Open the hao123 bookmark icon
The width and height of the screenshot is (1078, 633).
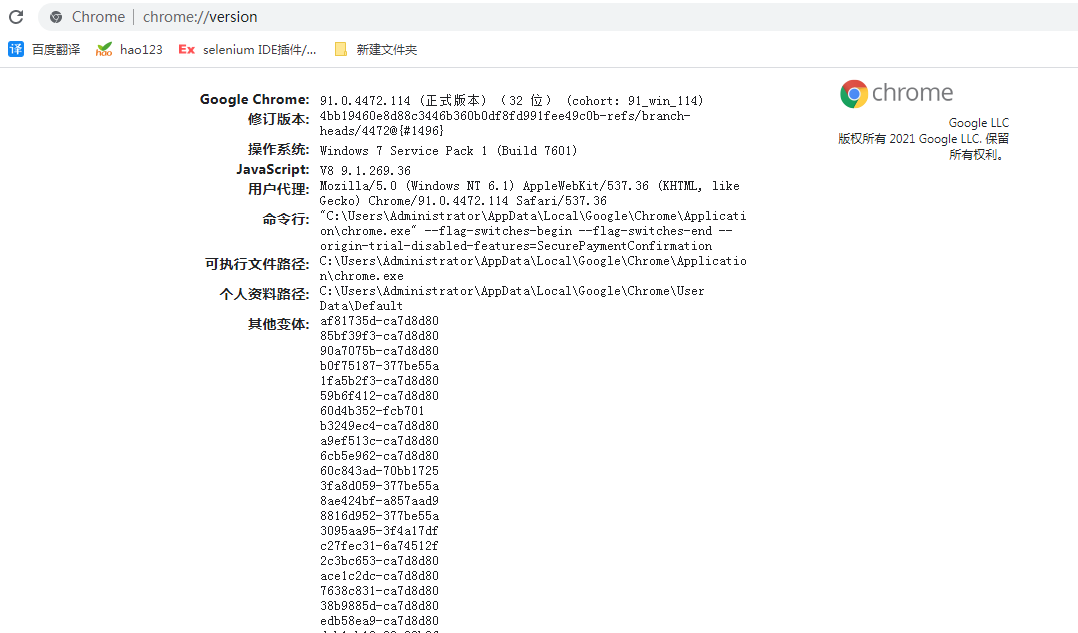(104, 49)
